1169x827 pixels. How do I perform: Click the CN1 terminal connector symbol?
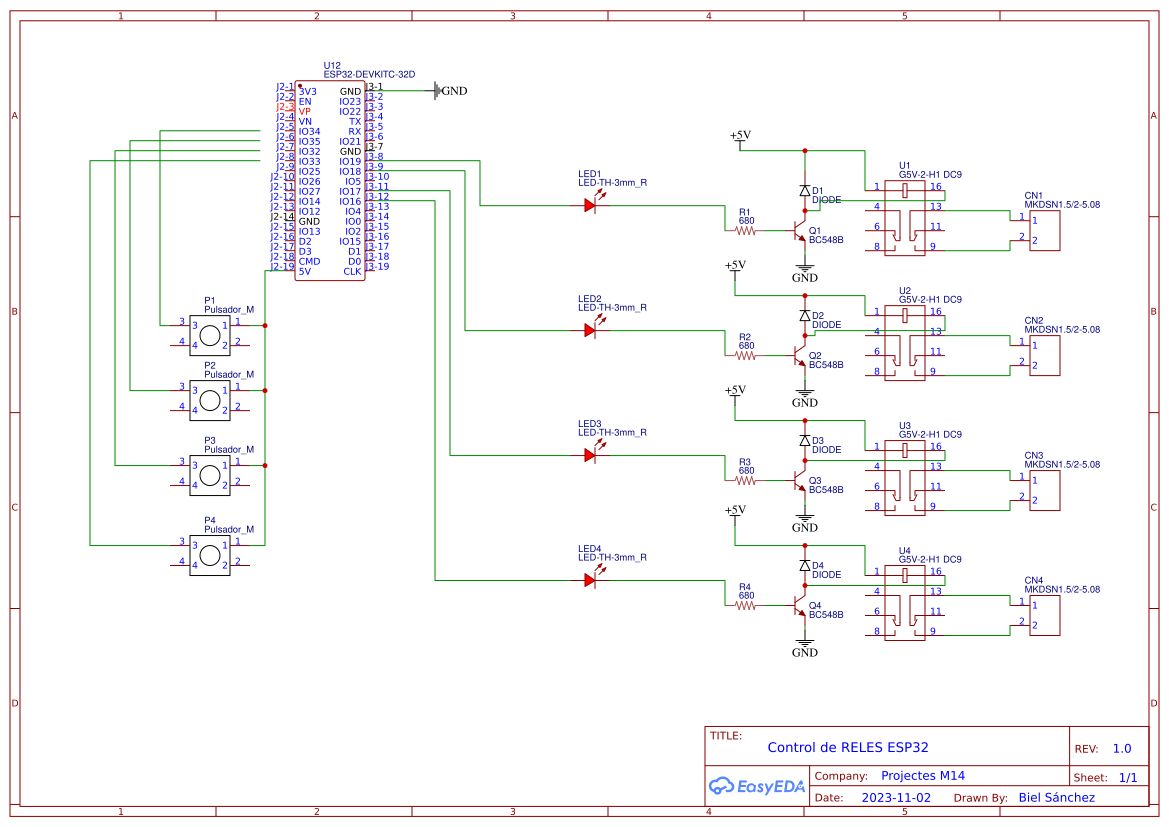(x=1044, y=230)
